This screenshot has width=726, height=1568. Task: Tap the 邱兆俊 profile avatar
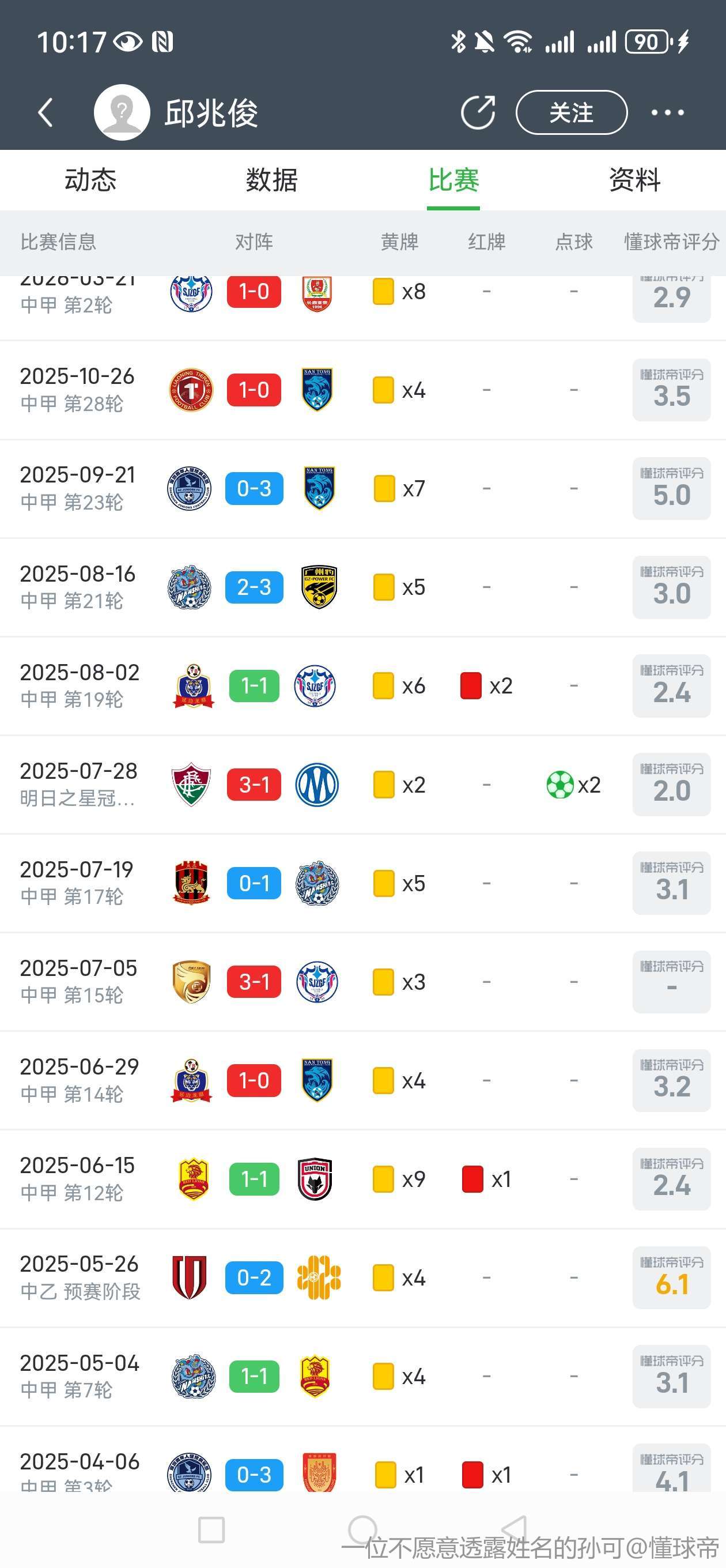(x=122, y=112)
